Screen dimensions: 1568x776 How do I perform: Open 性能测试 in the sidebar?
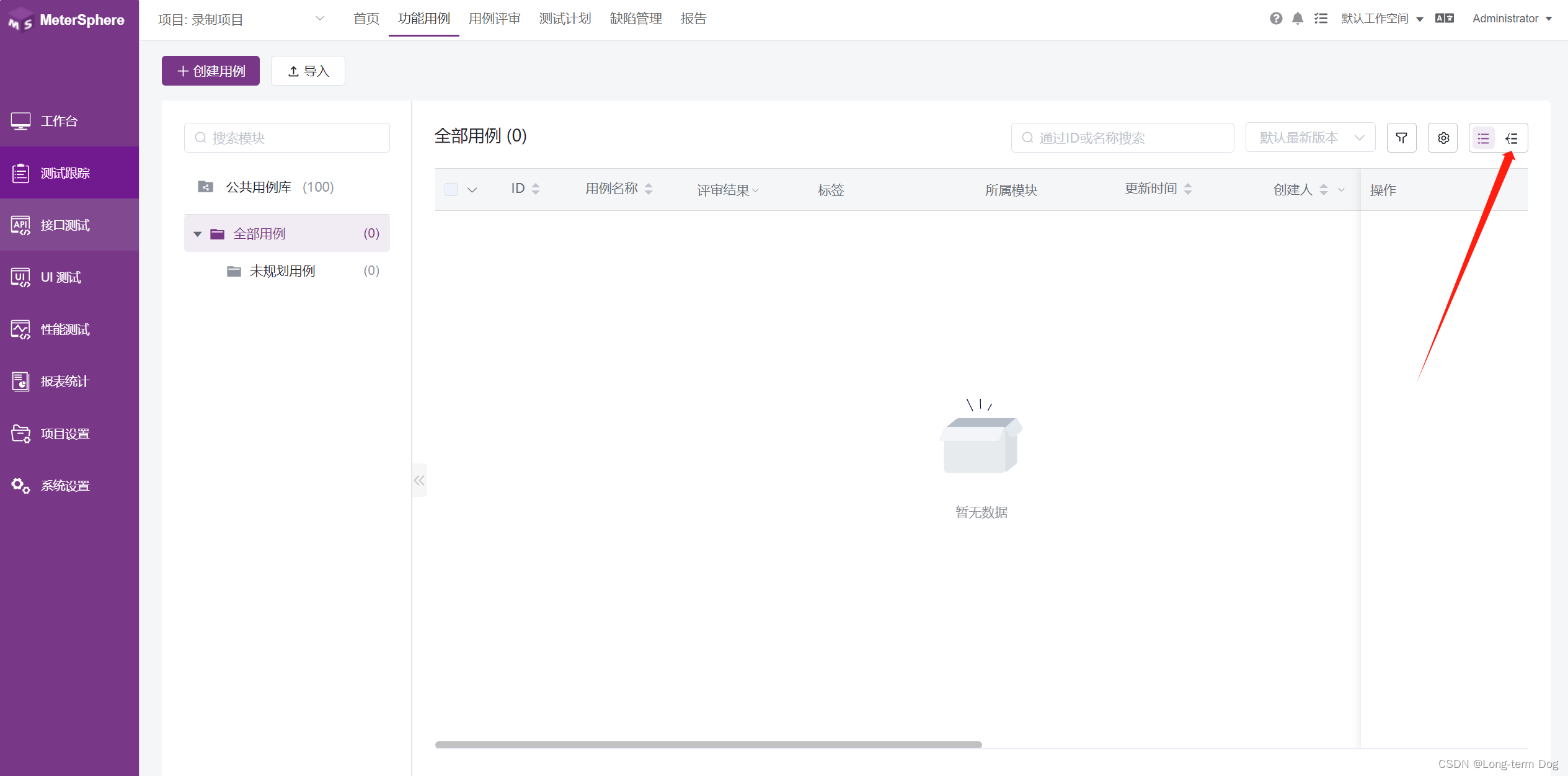tap(65, 329)
